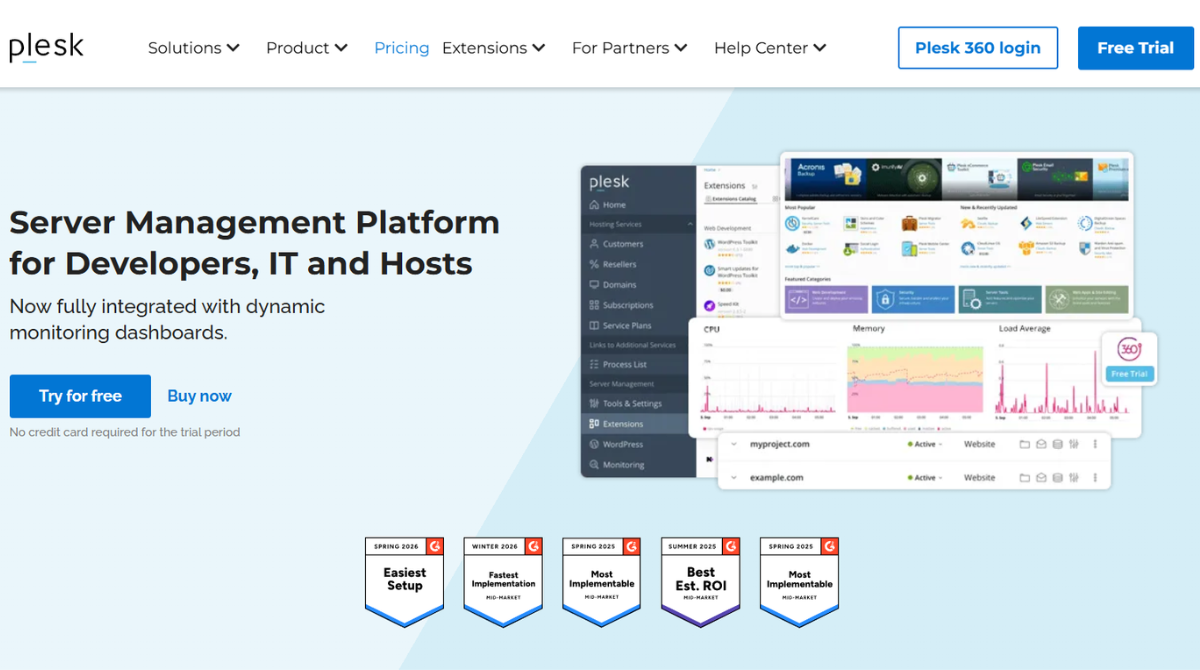Open the Best Est. ROI G2 badge

[x=700, y=581]
